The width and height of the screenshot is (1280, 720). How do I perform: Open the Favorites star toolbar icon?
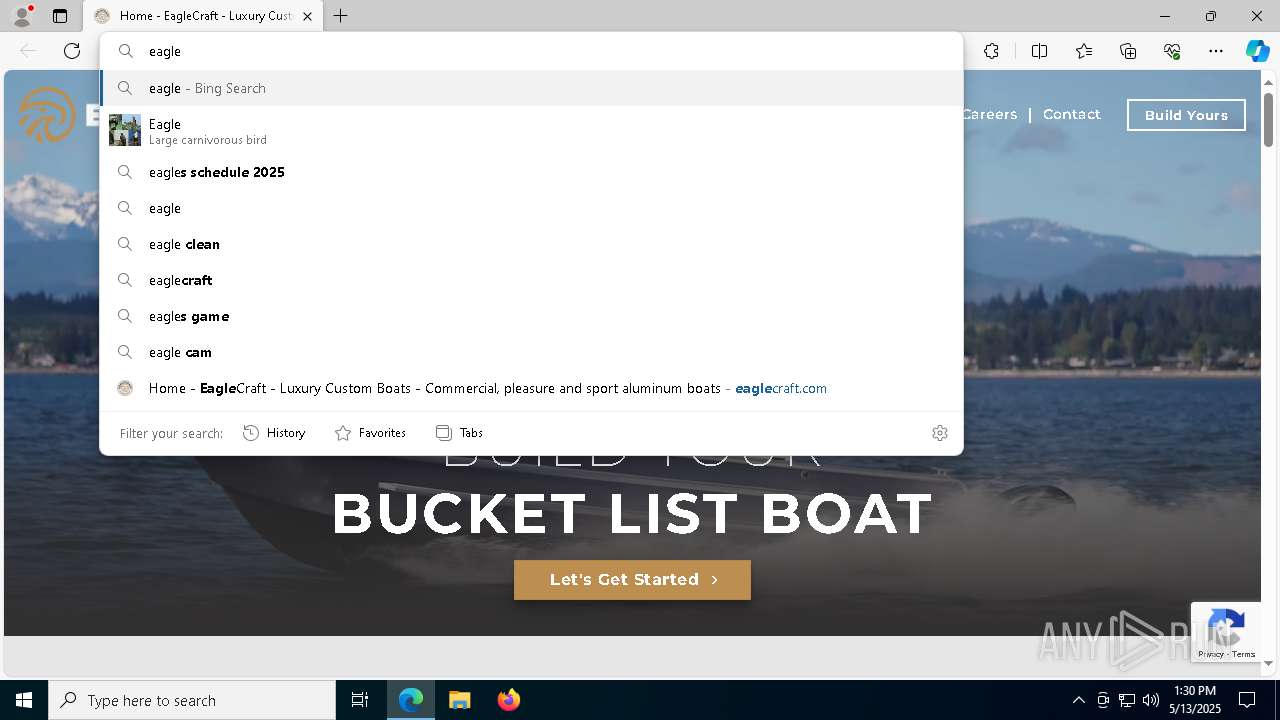coord(1084,51)
